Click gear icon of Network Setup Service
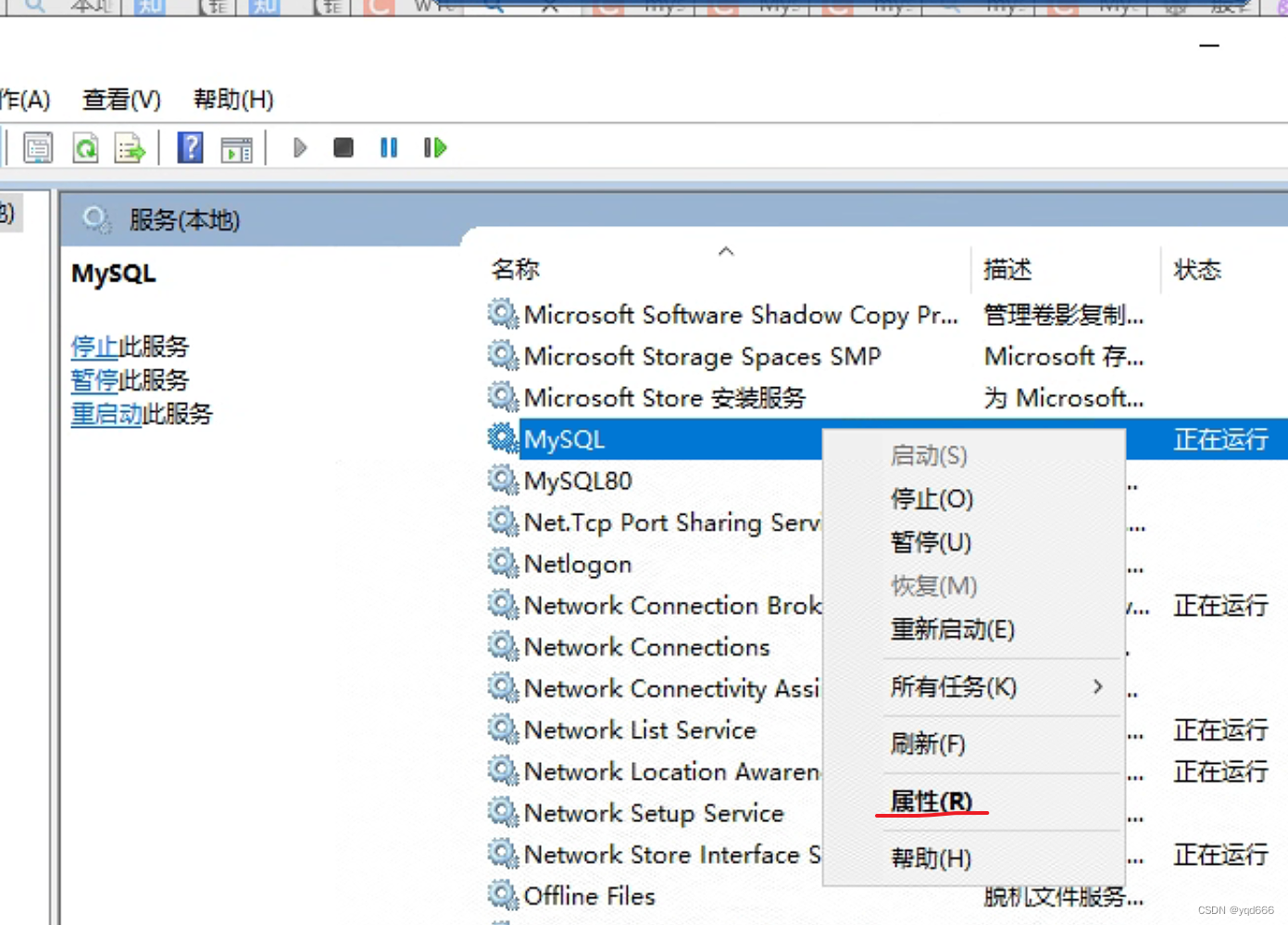The height and width of the screenshot is (925, 1288). click(x=503, y=812)
